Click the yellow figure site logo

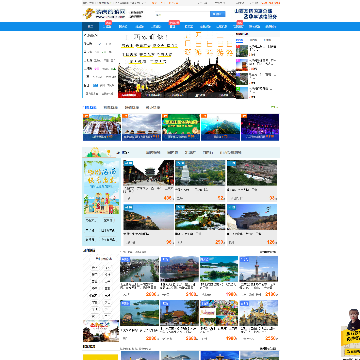89,13
